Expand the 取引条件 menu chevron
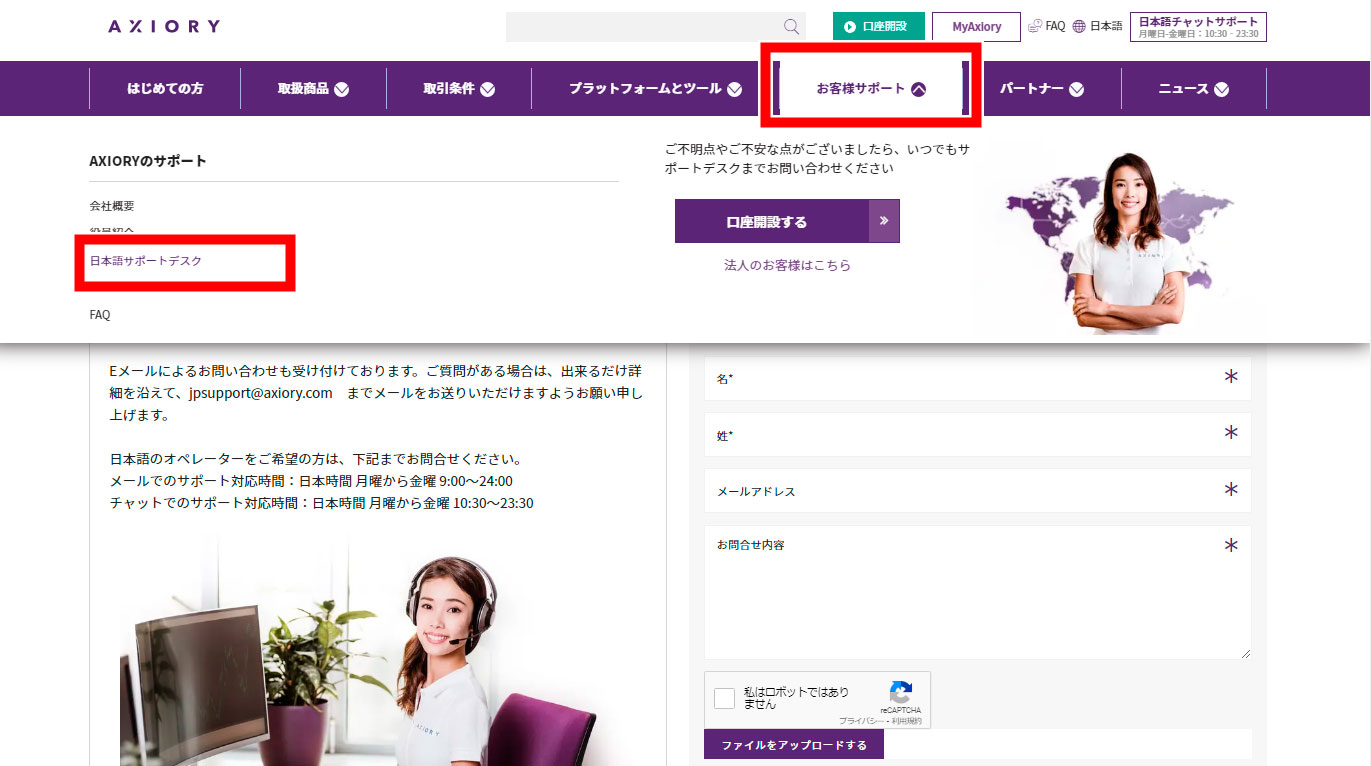Image resolution: width=1371 pixels, height=766 pixels. coord(488,89)
